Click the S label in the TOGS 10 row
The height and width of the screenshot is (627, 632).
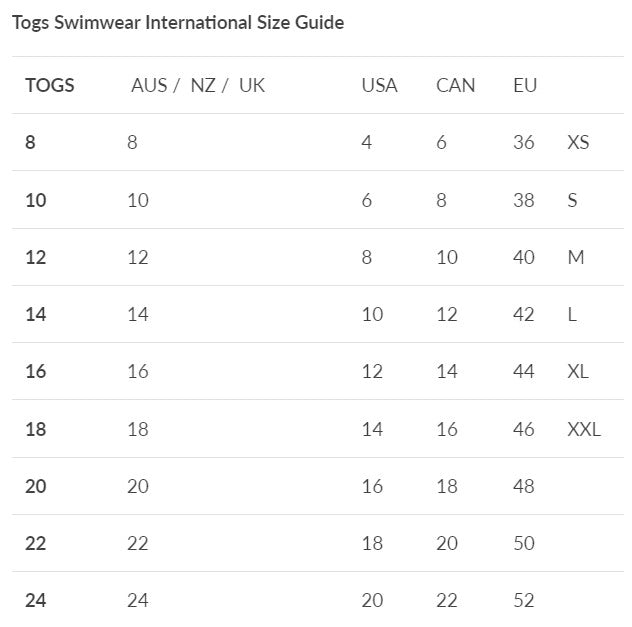[x=572, y=200]
